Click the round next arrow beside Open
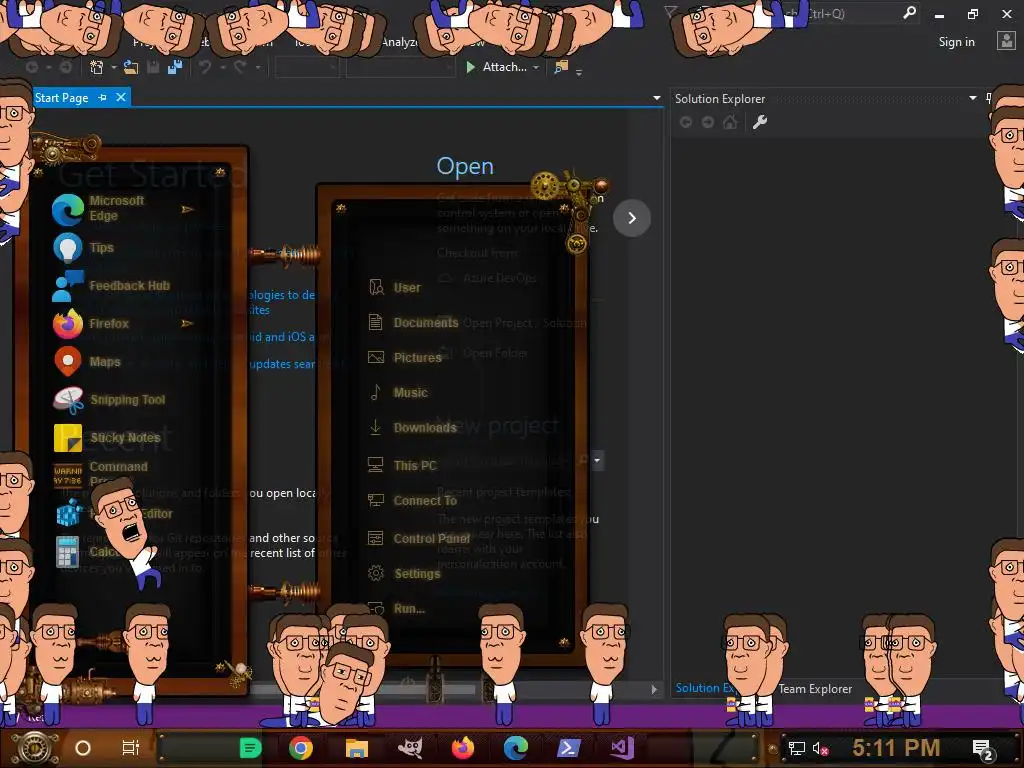Screen dimensions: 1024x768 (x=632, y=218)
